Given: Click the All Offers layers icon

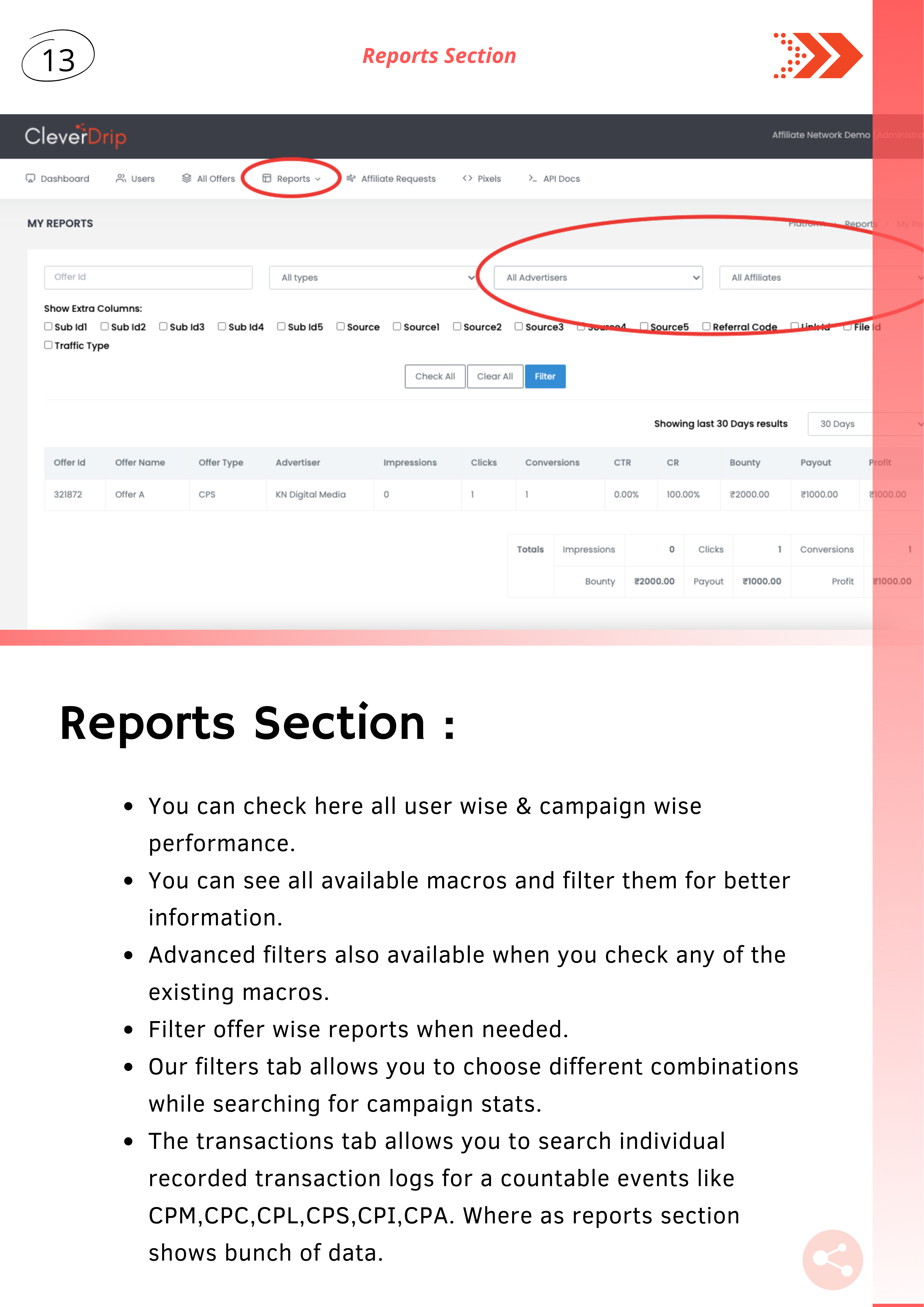Looking at the screenshot, I should click(x=187, y=178).
